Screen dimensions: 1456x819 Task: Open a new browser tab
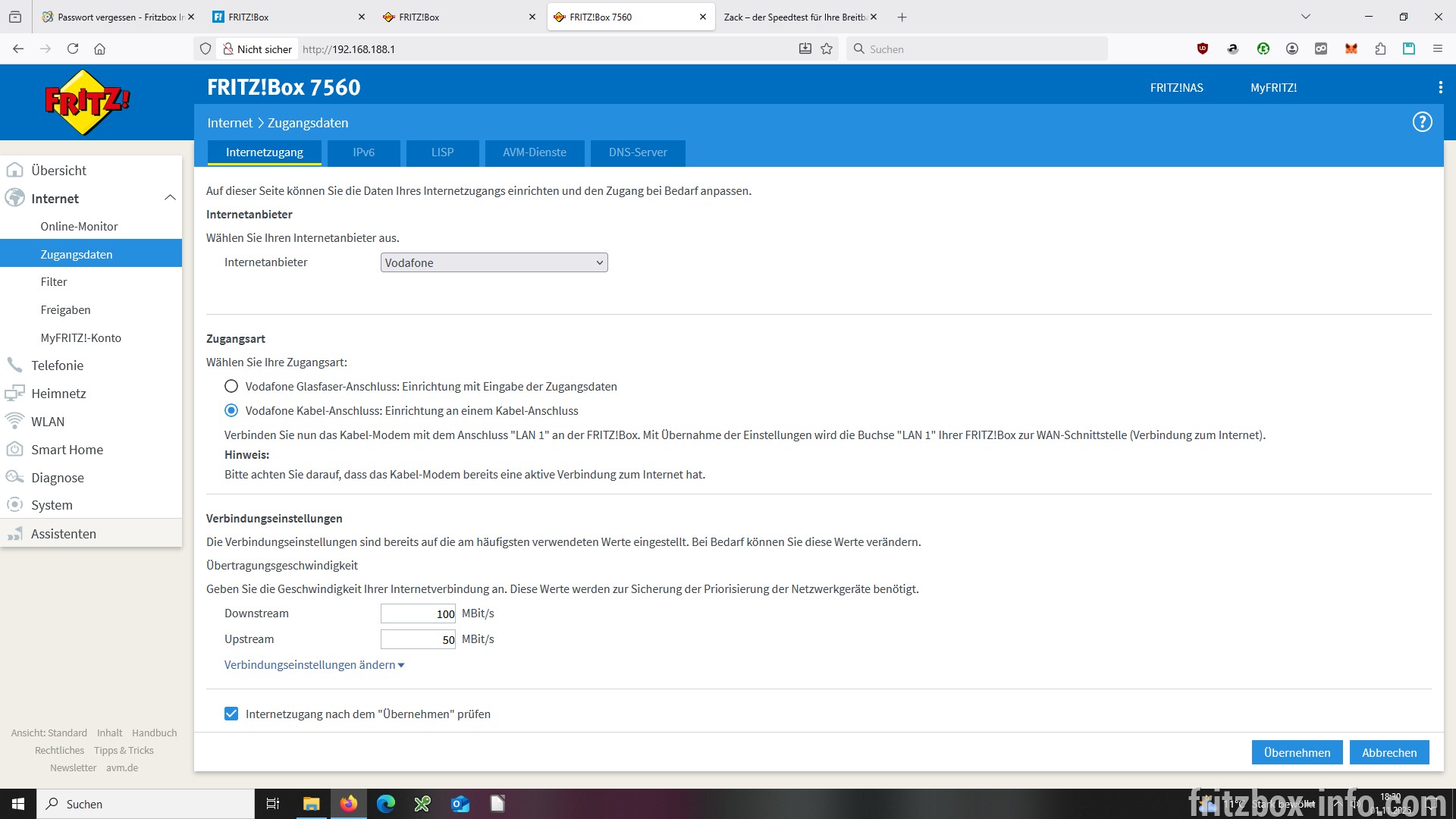click(902, 17)
